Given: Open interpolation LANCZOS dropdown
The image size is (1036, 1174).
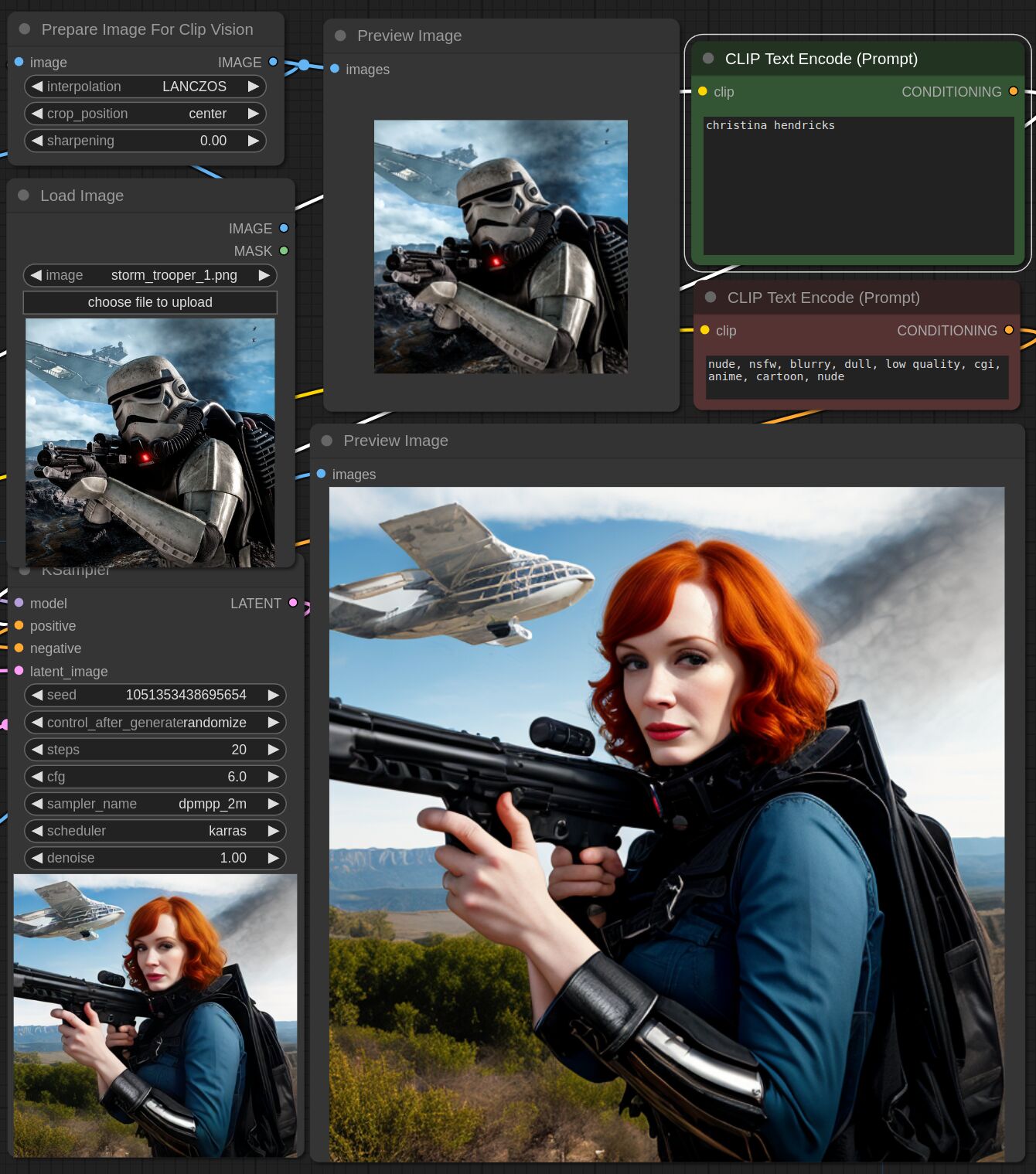Looking at the screenshot, I should pos(145,87).
